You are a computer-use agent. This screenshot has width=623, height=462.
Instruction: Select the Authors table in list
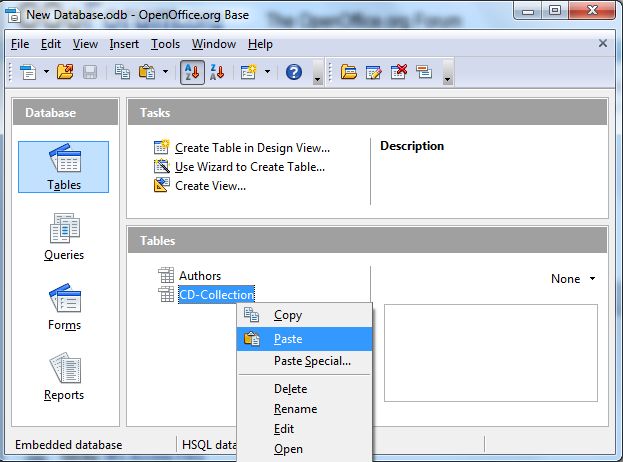click(200, 276)
